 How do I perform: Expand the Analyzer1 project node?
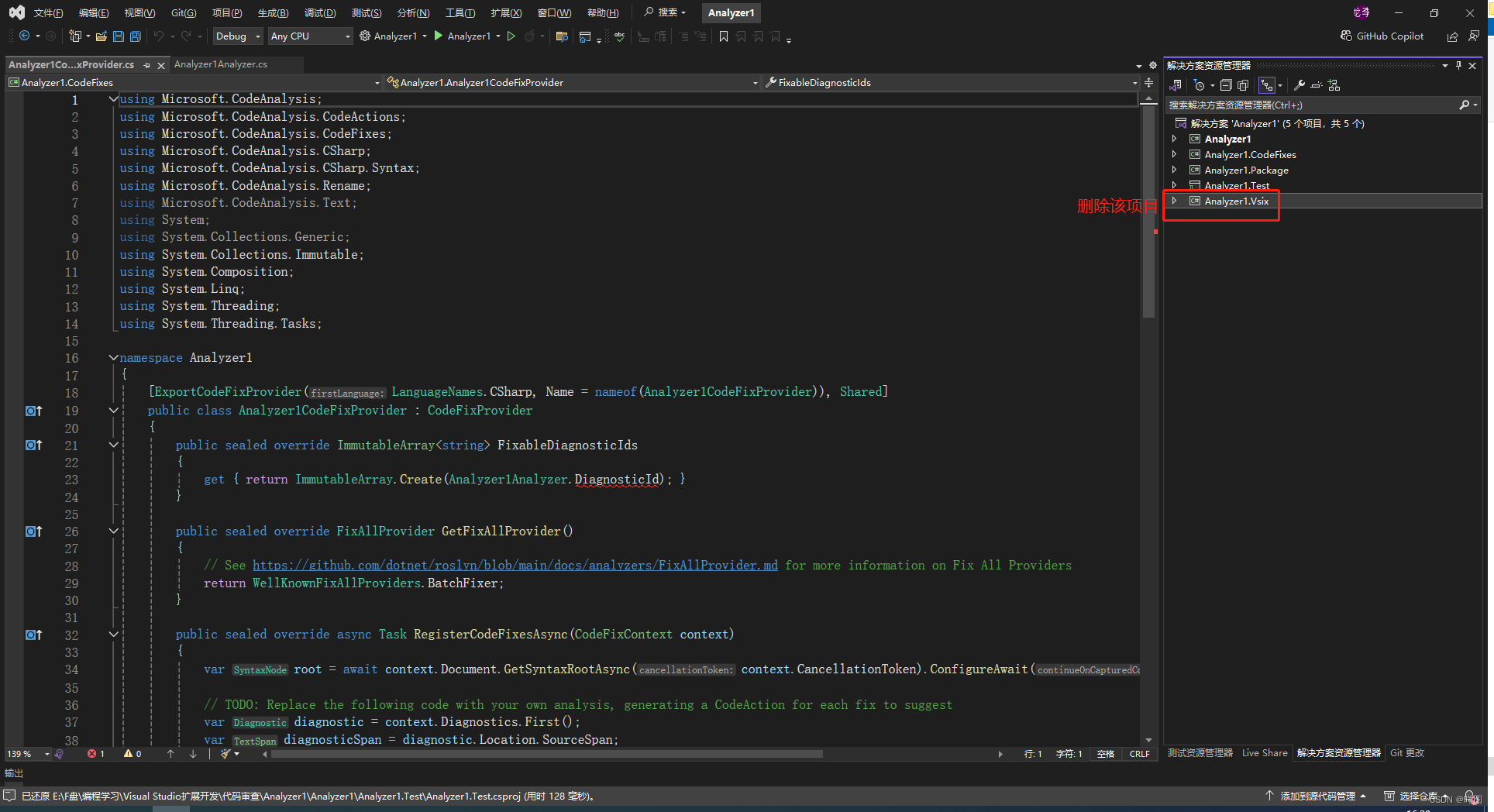1174,139
